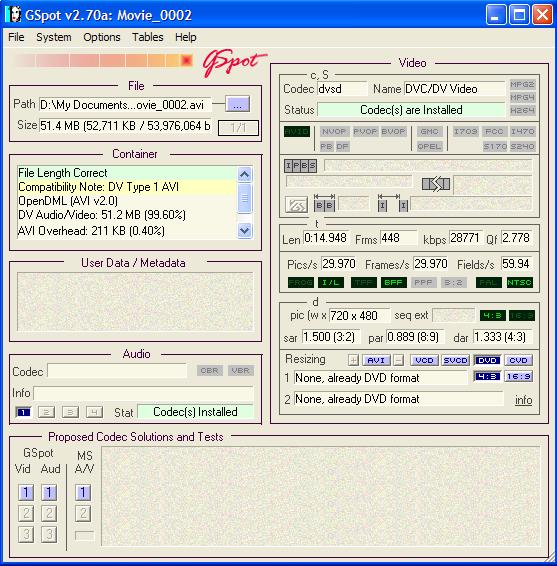
Task: Open the Options menu
Action: (102, 37)
